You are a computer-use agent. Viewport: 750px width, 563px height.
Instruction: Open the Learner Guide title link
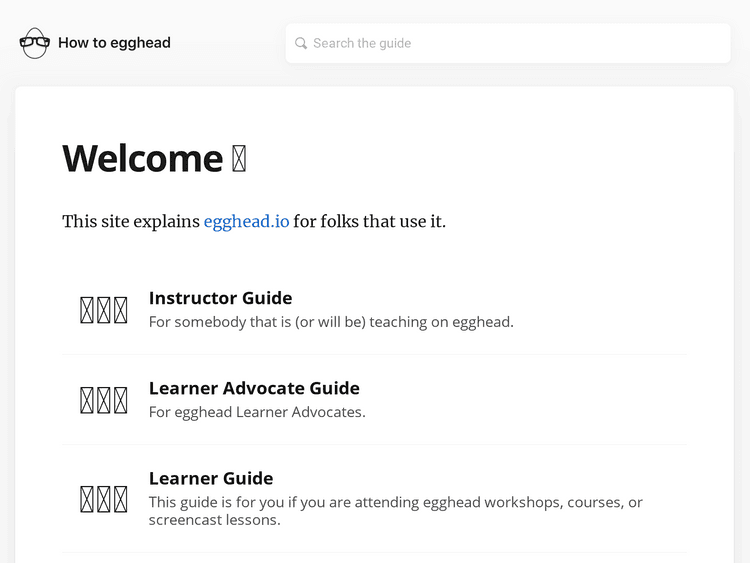[211, 478]
